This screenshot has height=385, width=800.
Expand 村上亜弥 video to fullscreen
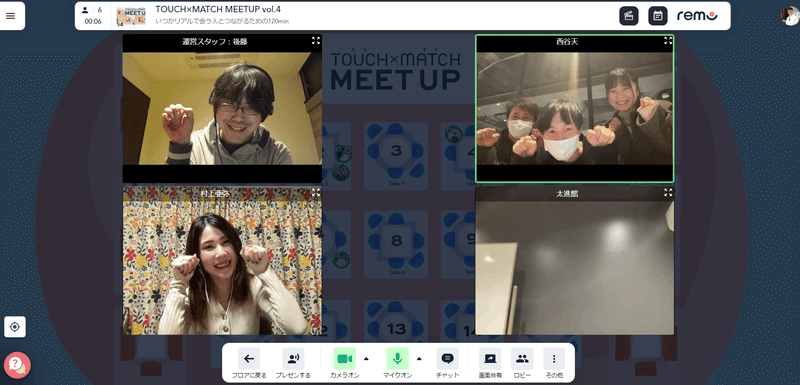coord(315,192)
